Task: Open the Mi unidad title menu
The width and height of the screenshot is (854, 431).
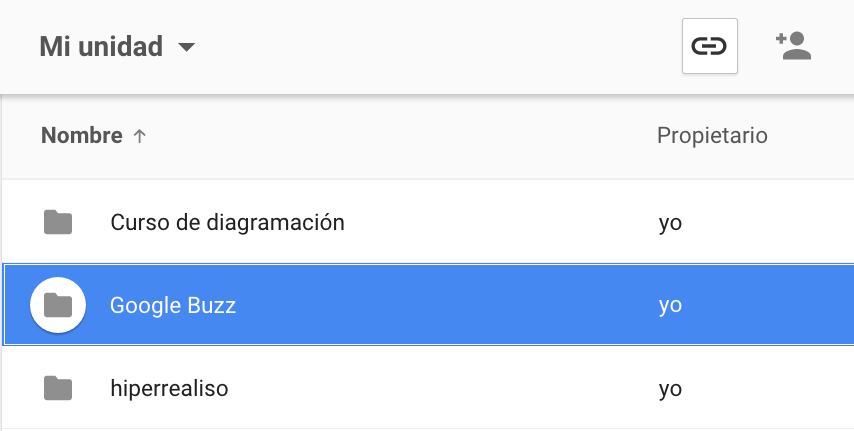Action: (x=101, y=47)
